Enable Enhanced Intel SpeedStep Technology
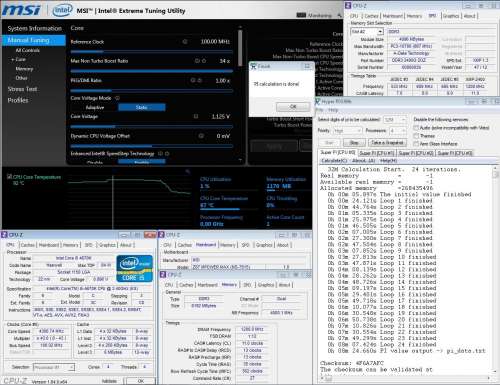 (142, 162)
